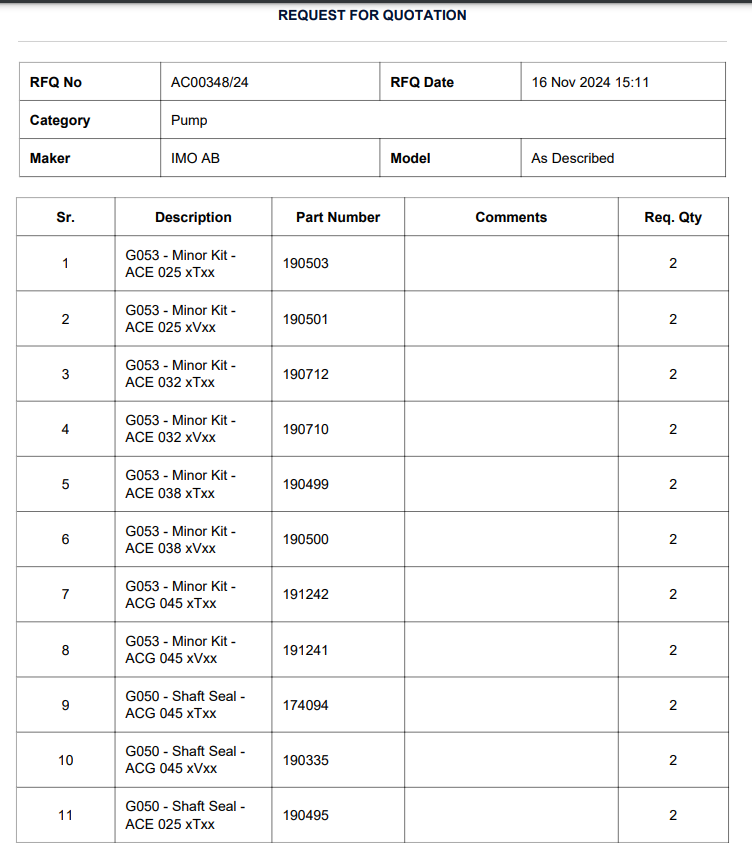Click the Model value As Described

click(x=572, y=158)
